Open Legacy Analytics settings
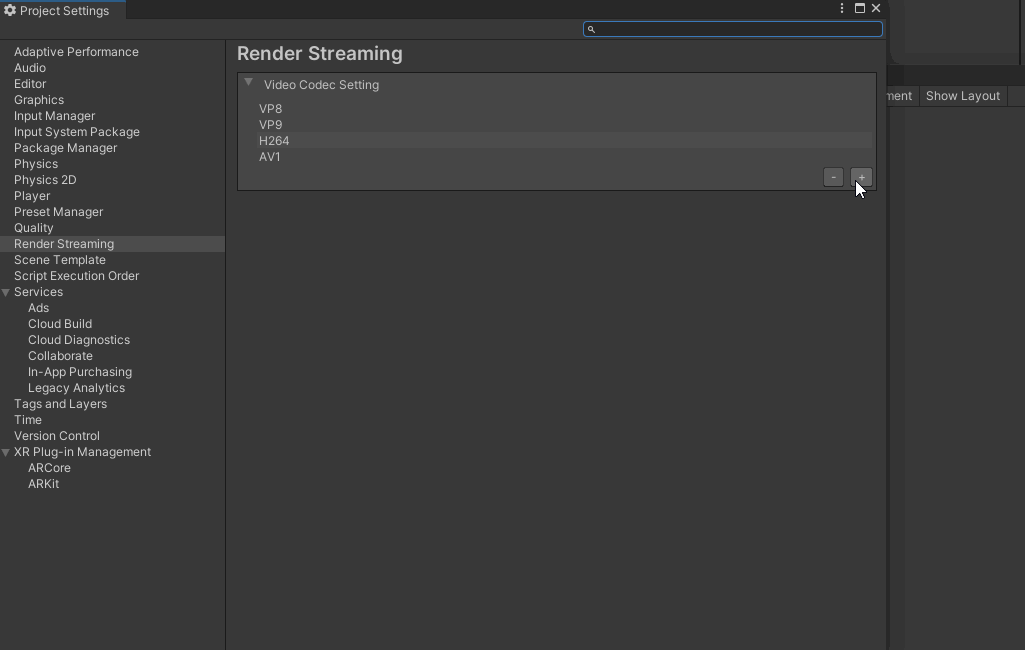 76,388
